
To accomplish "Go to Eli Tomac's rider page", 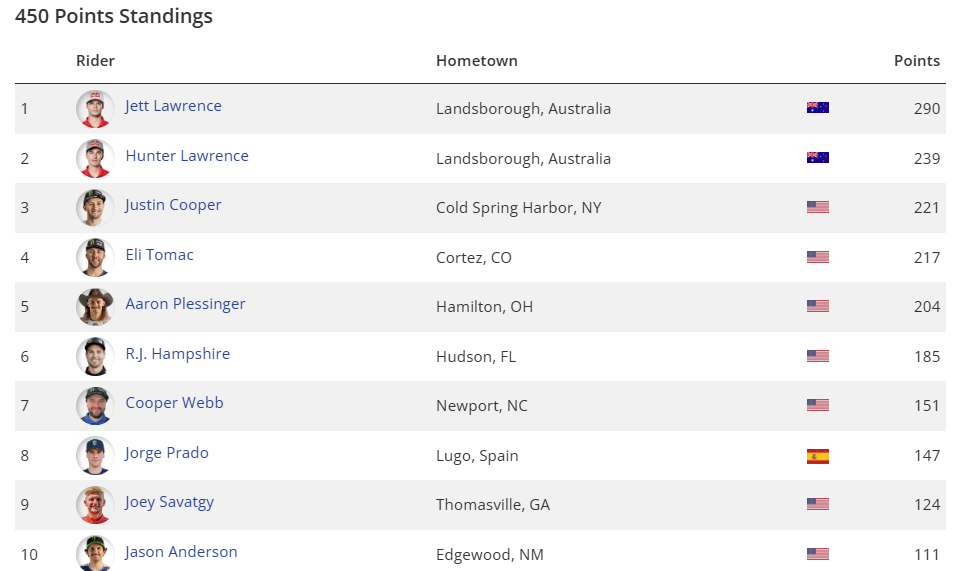I will (x=159, y=255).
